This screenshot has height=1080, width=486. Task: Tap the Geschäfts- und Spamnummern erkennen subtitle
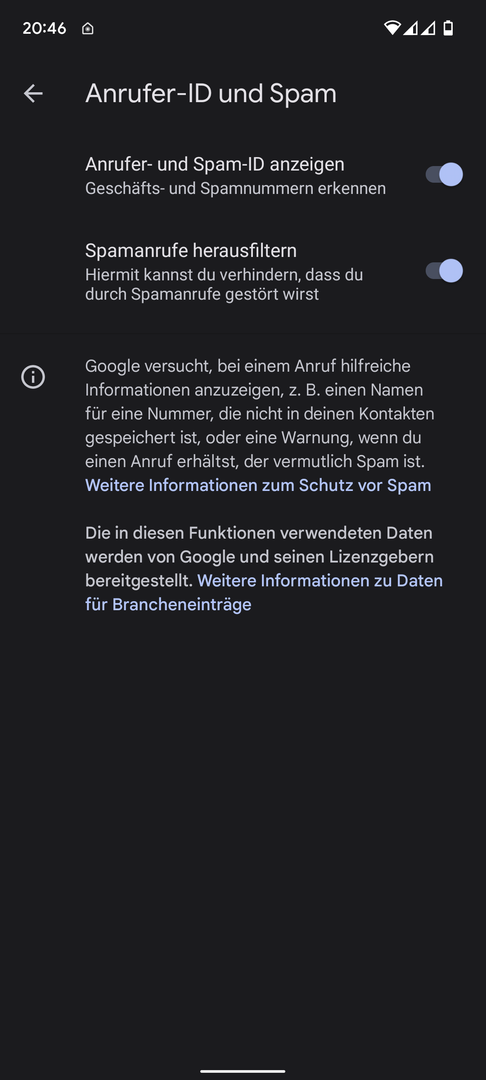tap(235, 189)
